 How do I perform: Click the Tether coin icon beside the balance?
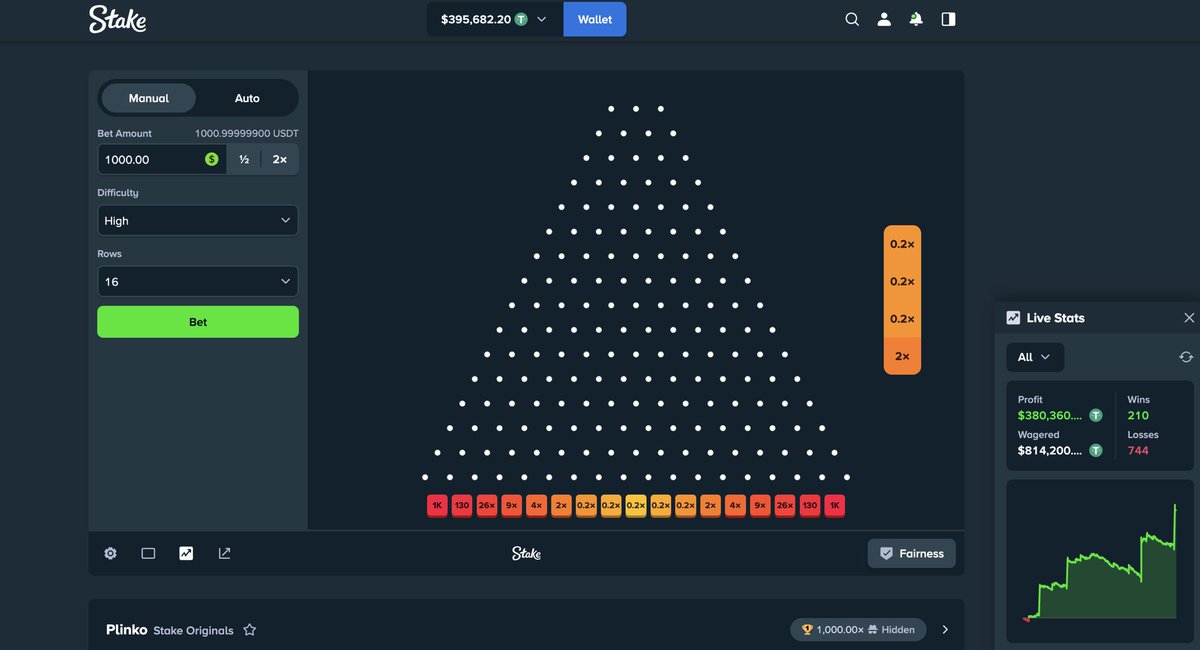(x=521, y=19)
